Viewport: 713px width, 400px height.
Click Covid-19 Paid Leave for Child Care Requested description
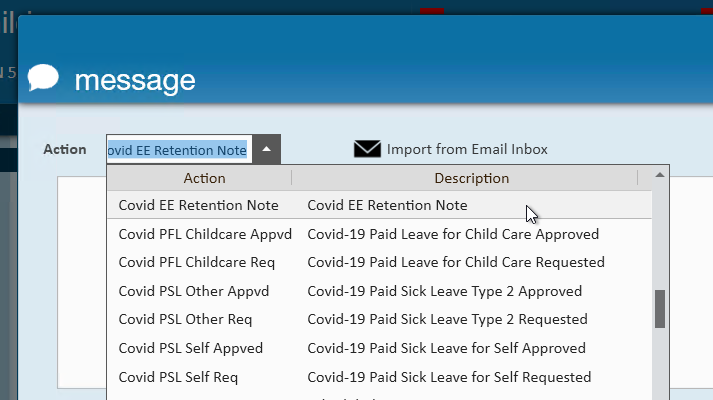(455, 262)
